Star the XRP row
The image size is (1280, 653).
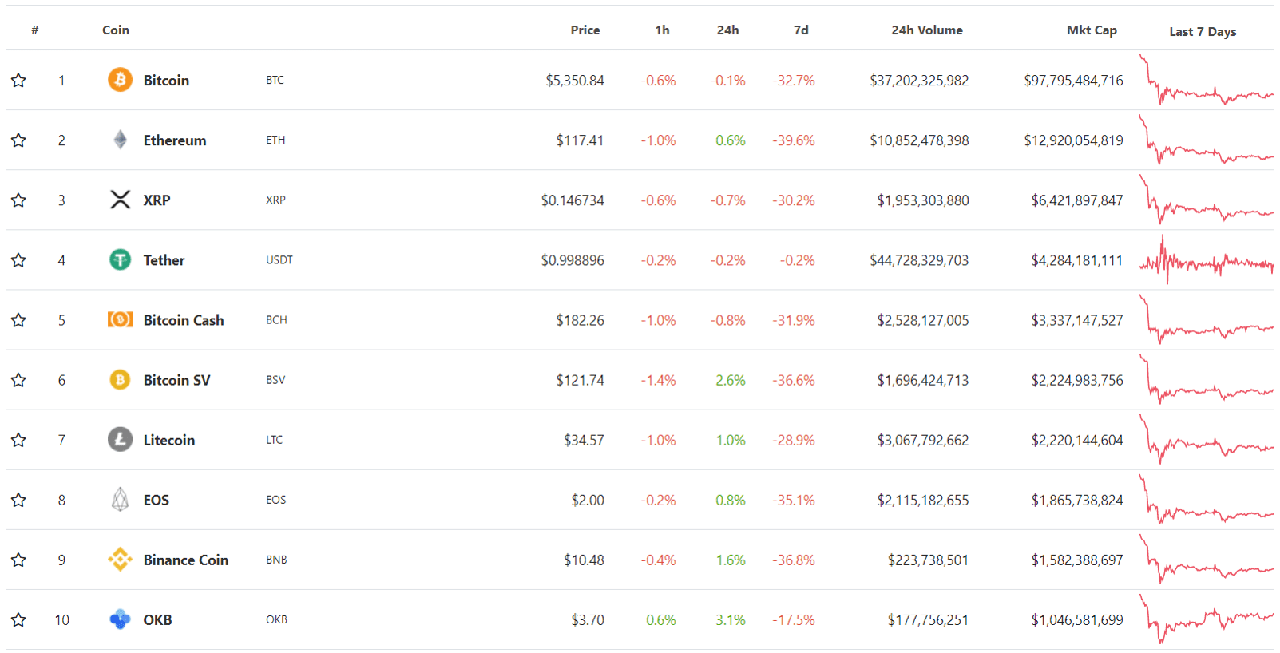pos(18,200)
